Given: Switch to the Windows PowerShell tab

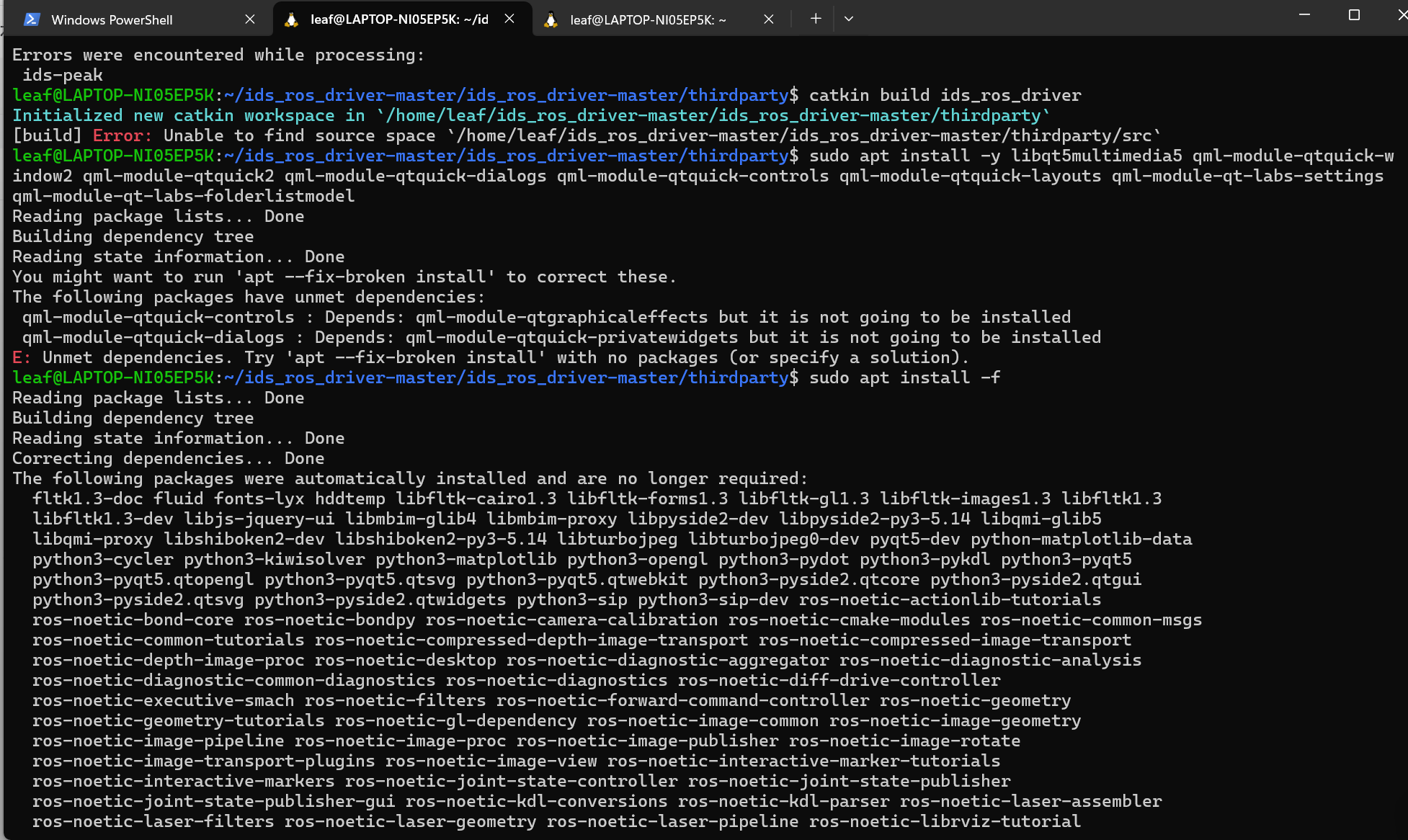Looking at the screenshot, I should coord(112,19).
